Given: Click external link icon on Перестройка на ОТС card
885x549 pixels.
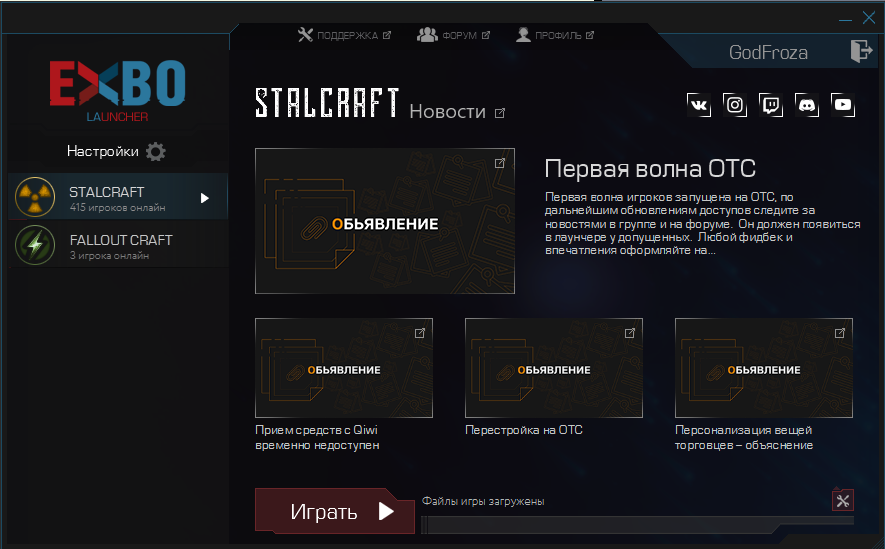Looking at the screenshot, I should tap(630, 333).
